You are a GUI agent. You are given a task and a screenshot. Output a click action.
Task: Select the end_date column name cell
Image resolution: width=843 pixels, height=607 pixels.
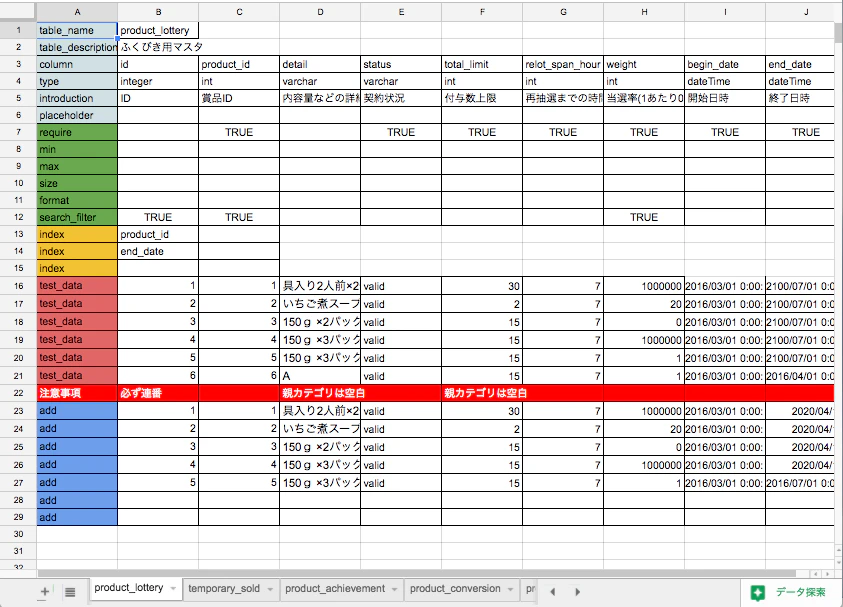pos(800,65)
